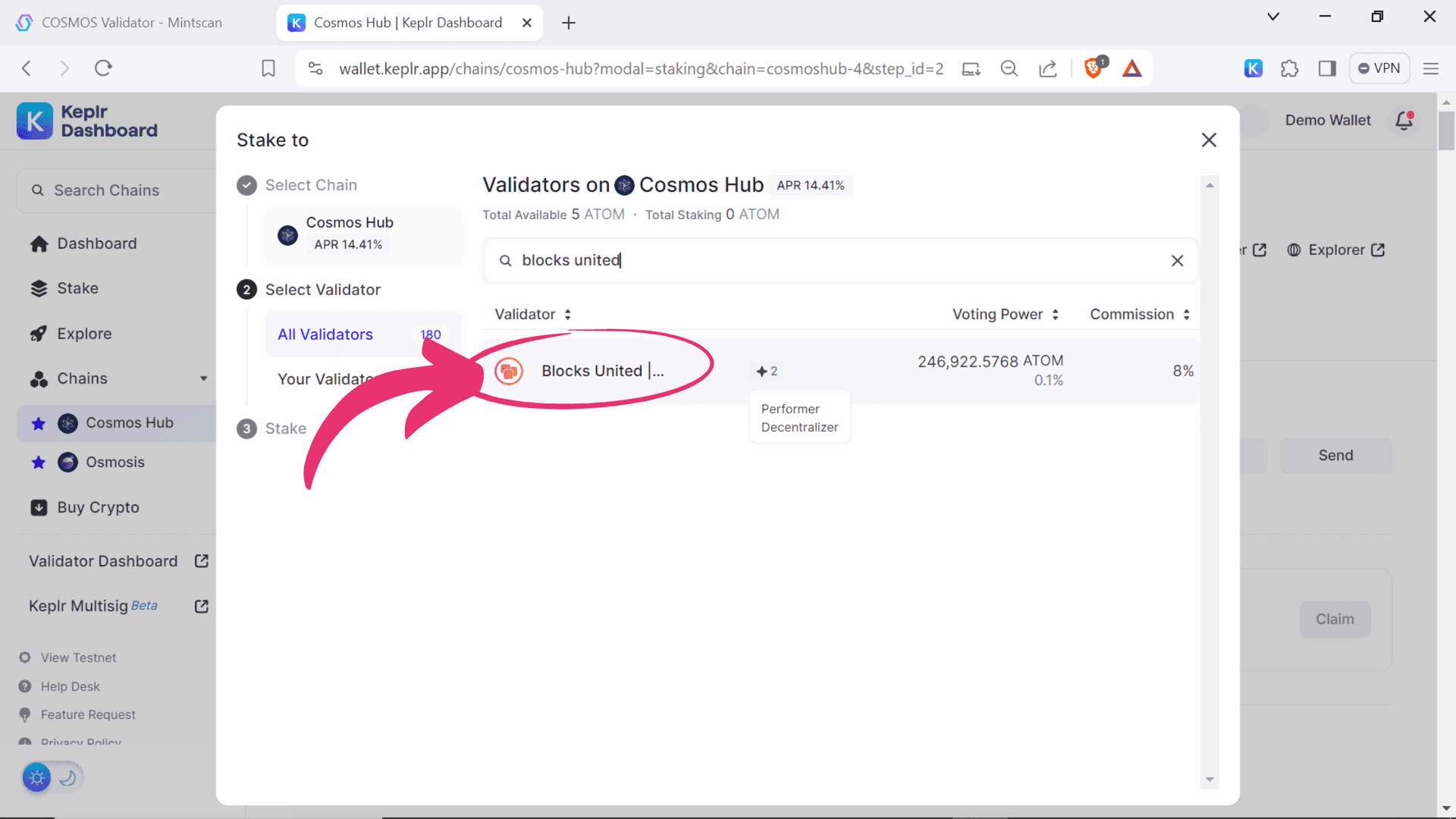The width and height of the screenshot is (1456, 819).
Task: Close the Keplr Dashboard tab
Action: [527, 23]
